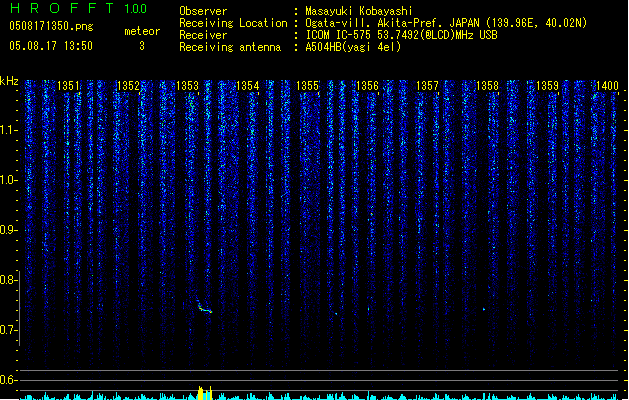Click the 0.6 frequency axis label

click(x=9, y=380)
